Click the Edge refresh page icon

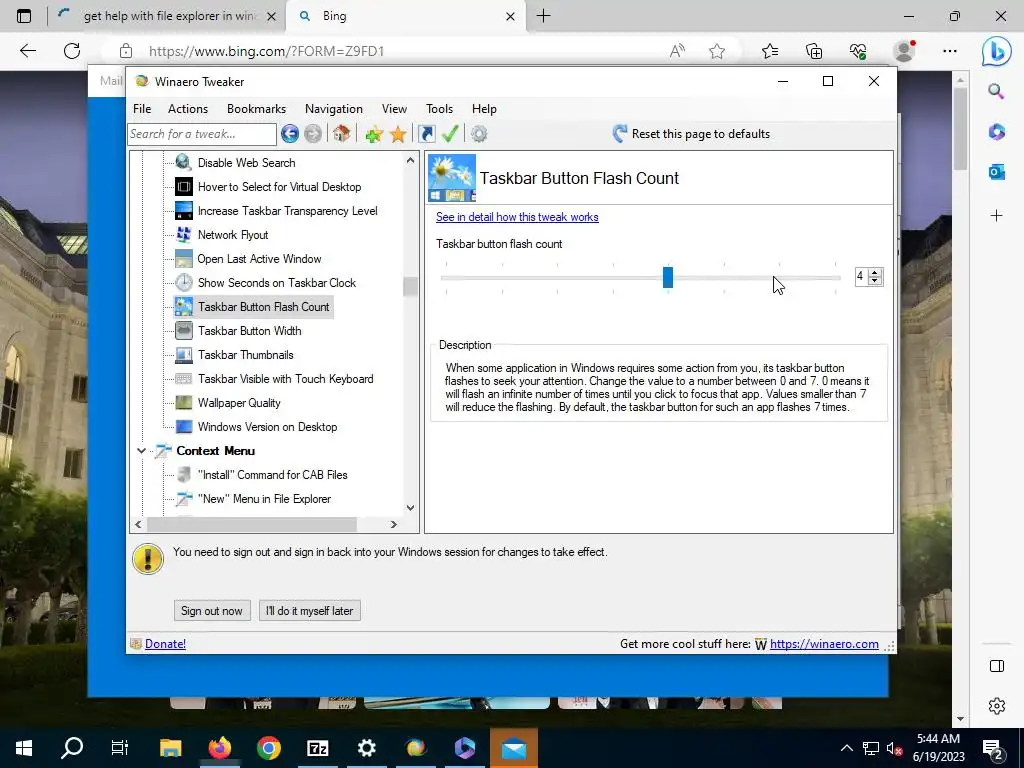pyautogui.click(x=72, y=51)
